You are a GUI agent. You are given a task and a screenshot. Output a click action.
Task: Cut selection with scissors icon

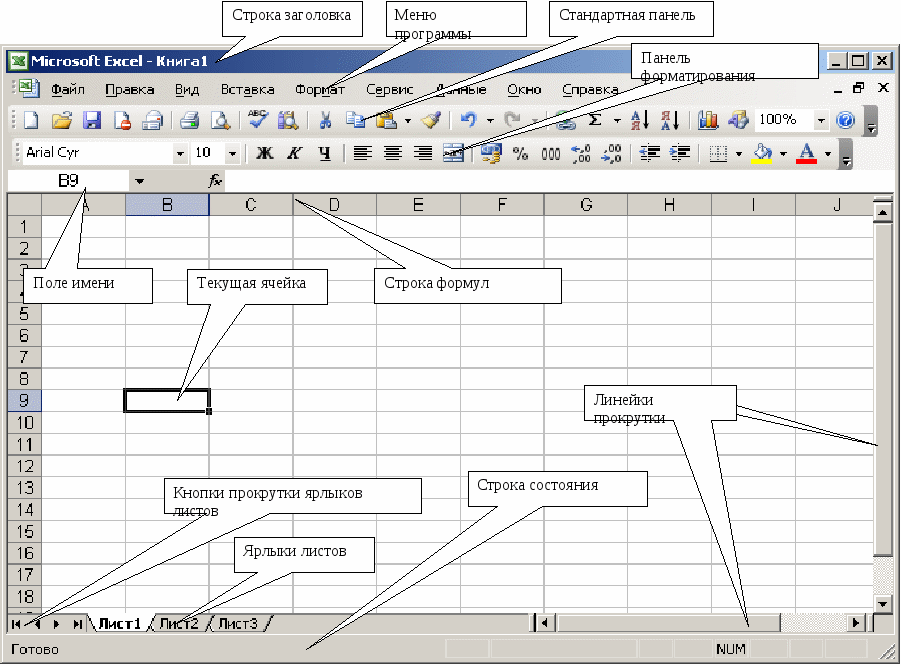[325, 120]
